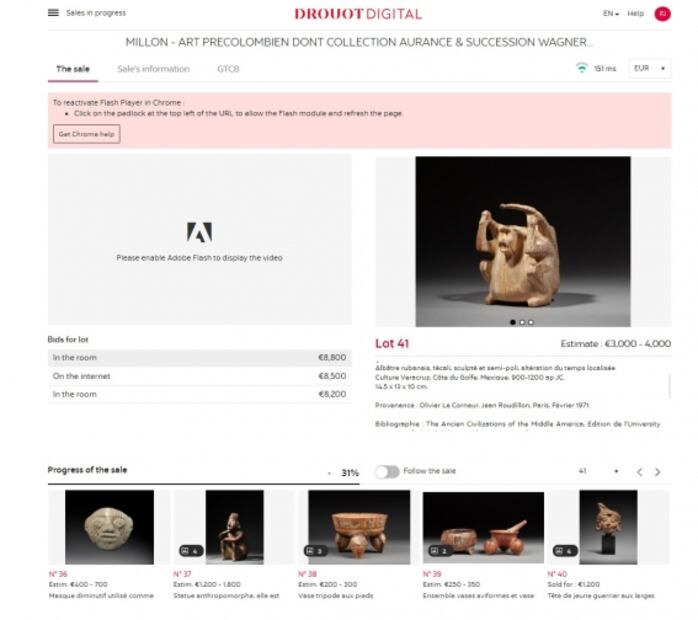Go to previous lot with left chevron

coord(639,472)
